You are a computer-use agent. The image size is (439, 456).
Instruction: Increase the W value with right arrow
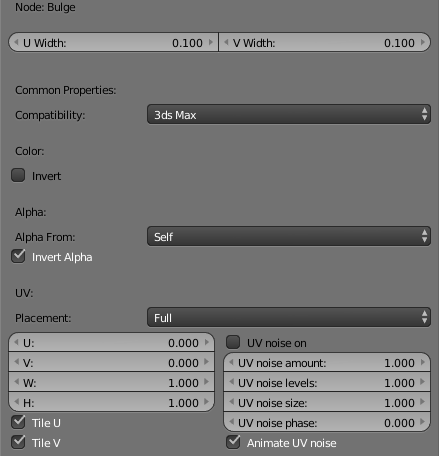pos(207,382)
